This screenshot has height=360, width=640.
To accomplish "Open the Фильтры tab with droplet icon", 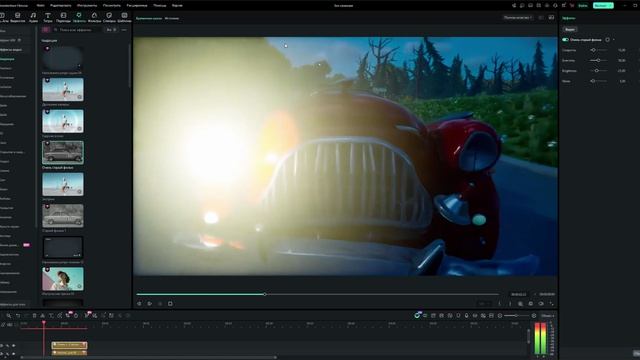I will coord(94,17).
